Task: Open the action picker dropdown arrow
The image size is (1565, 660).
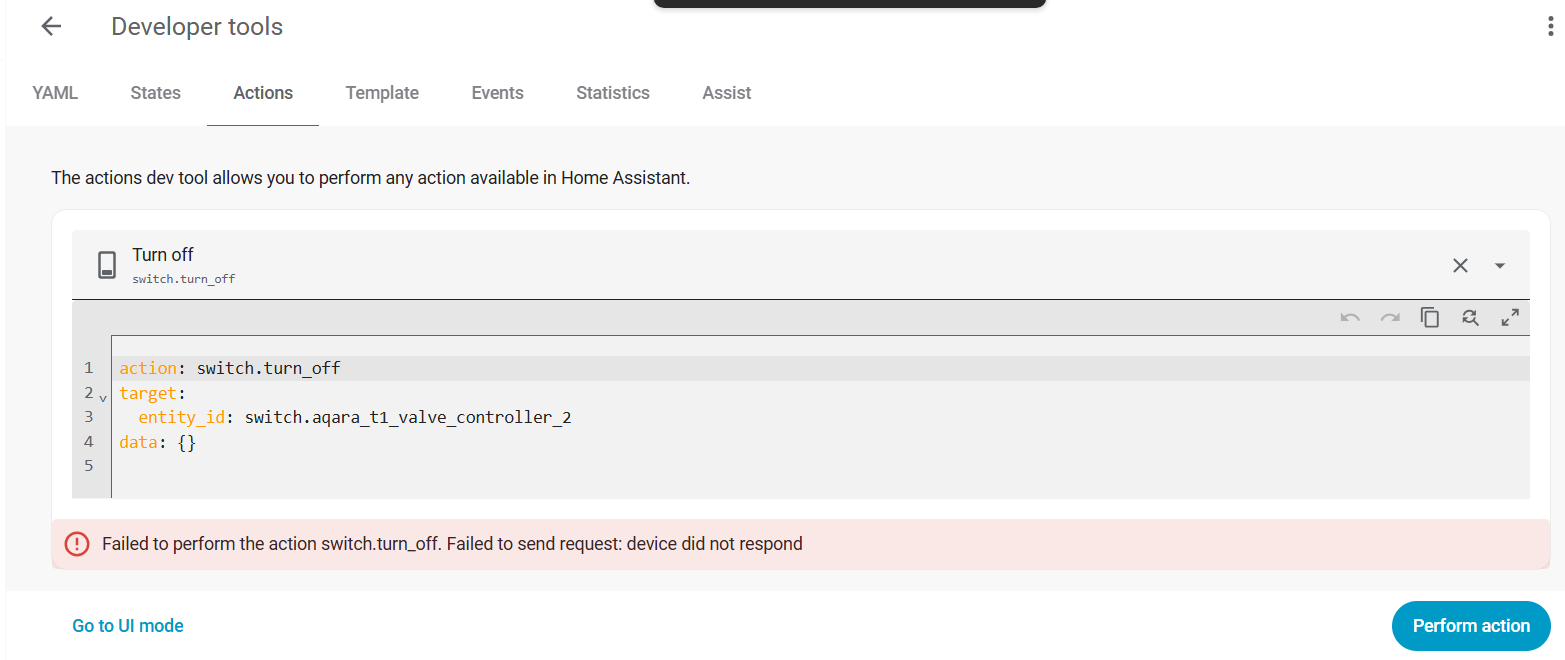Action: (x=1500, y=266)
